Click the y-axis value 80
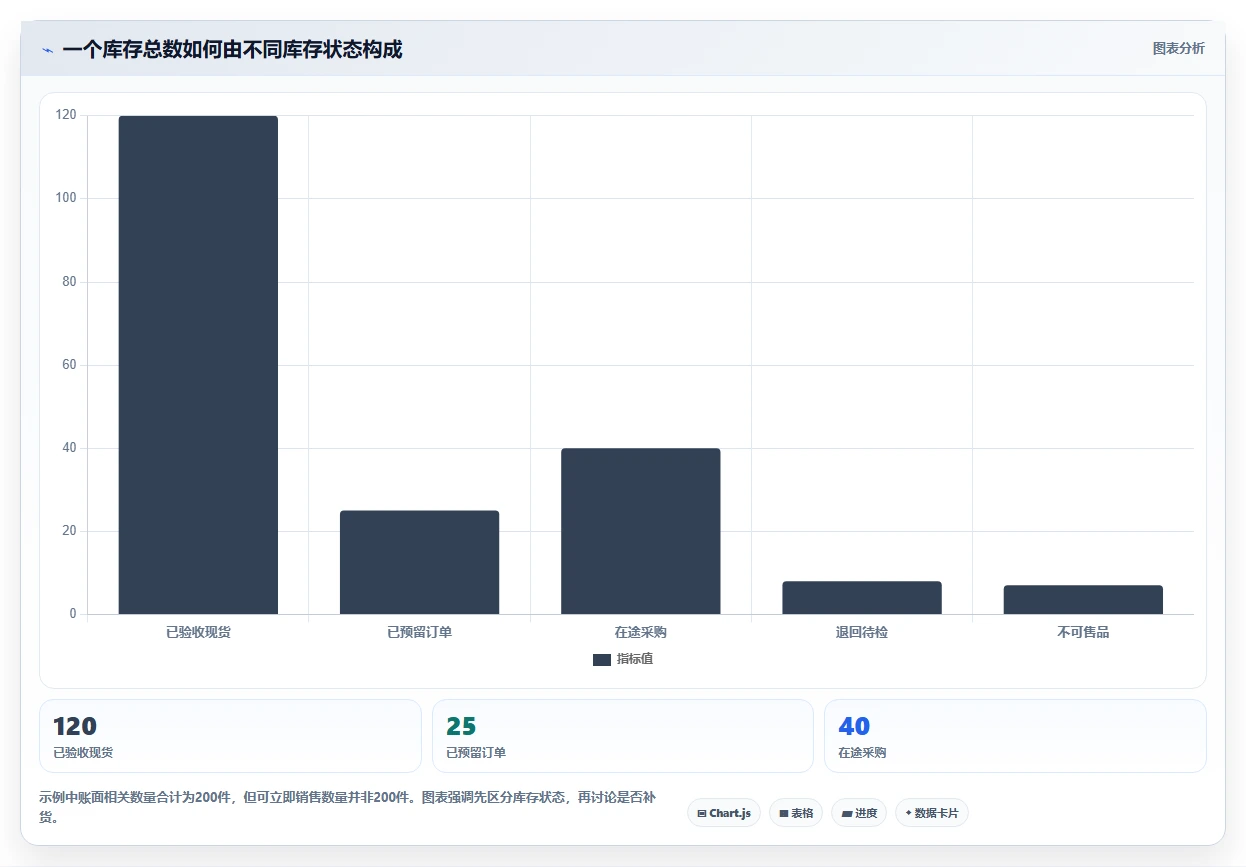This screenshot has width=1246, height=867. coord(69,282)
